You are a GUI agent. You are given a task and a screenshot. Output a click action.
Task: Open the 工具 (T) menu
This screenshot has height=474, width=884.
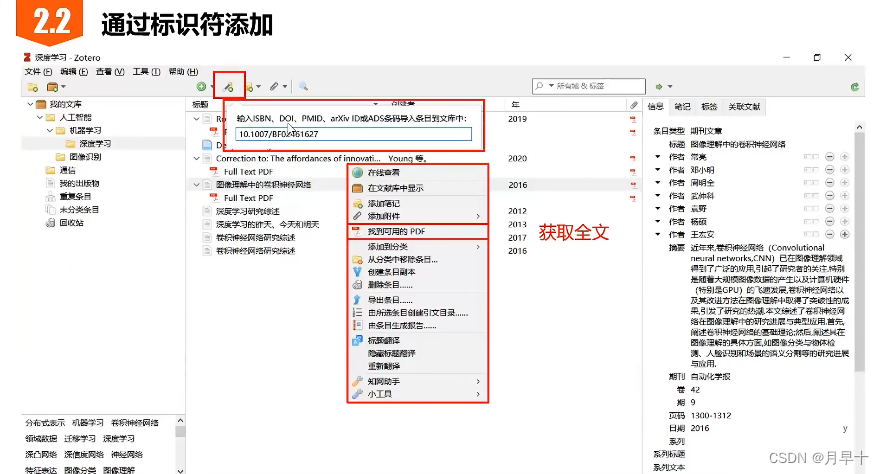pyautogui.click(x=146, y=72)
